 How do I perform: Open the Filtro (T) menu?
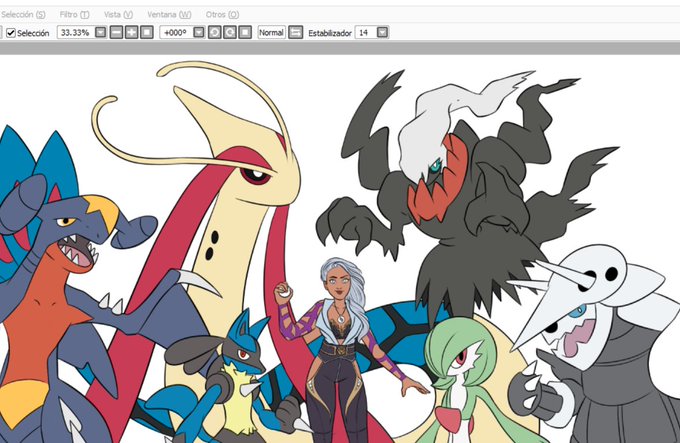pos(75,14)
